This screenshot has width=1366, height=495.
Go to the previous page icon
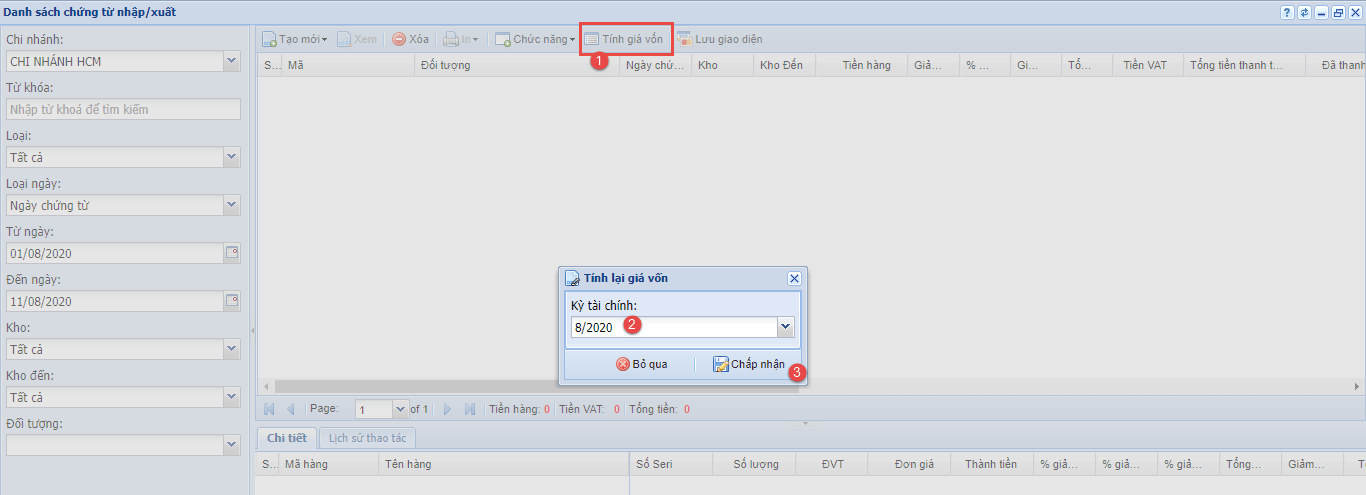click(291, 409)
